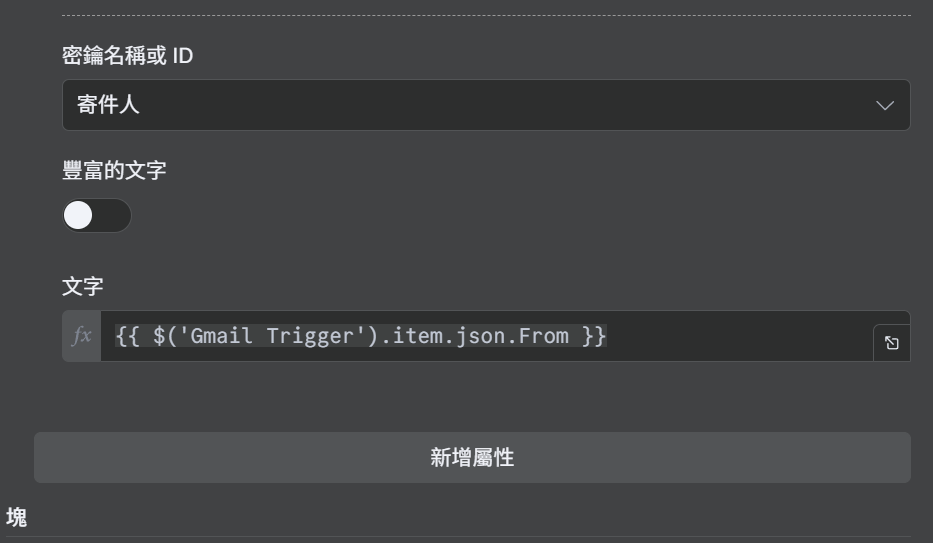This screenshot has width=933, height=543.
Task: Expand the 寄件人 dropdown chevron
Action: [885, 106]
